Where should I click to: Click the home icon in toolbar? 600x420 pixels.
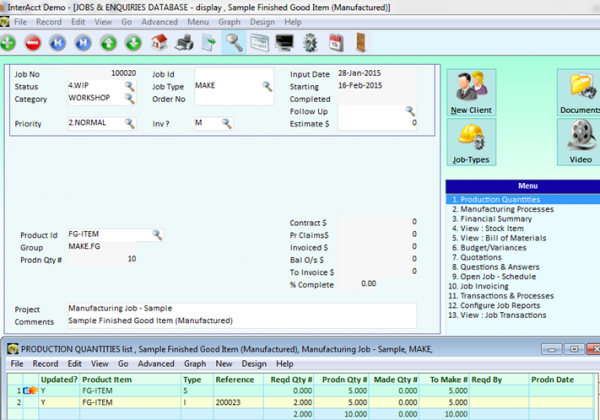tap(159, 42)
